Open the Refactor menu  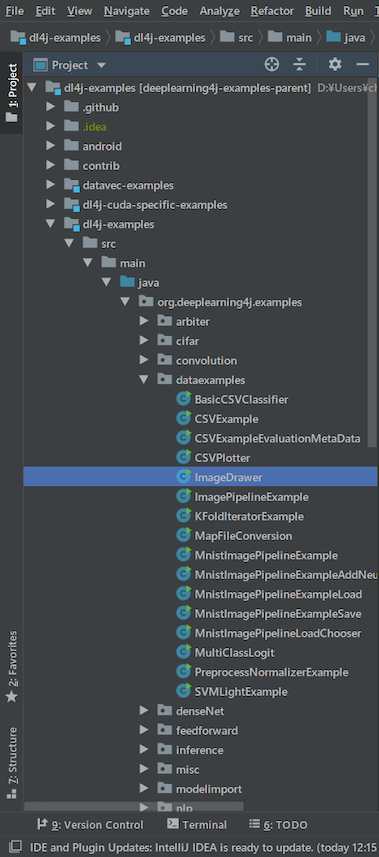click(272, 10)
